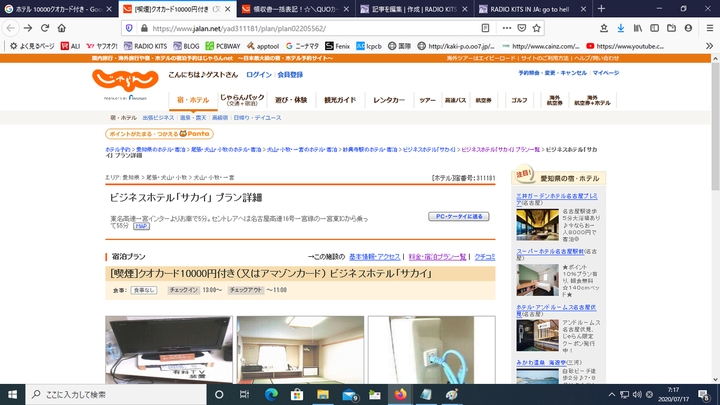The height and width of the screenshot is (405, 720).
Task: Open Microsoft Store from taskbar
Action: tap(297, 394)
